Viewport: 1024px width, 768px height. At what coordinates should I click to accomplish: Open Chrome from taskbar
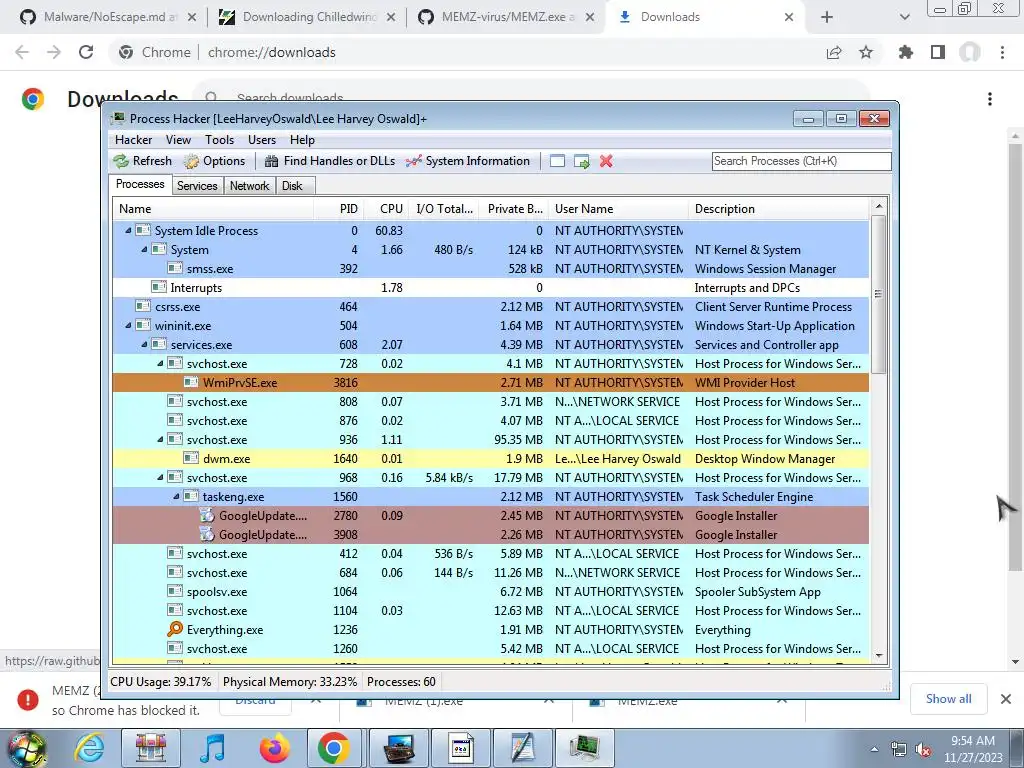click(334, 748)
